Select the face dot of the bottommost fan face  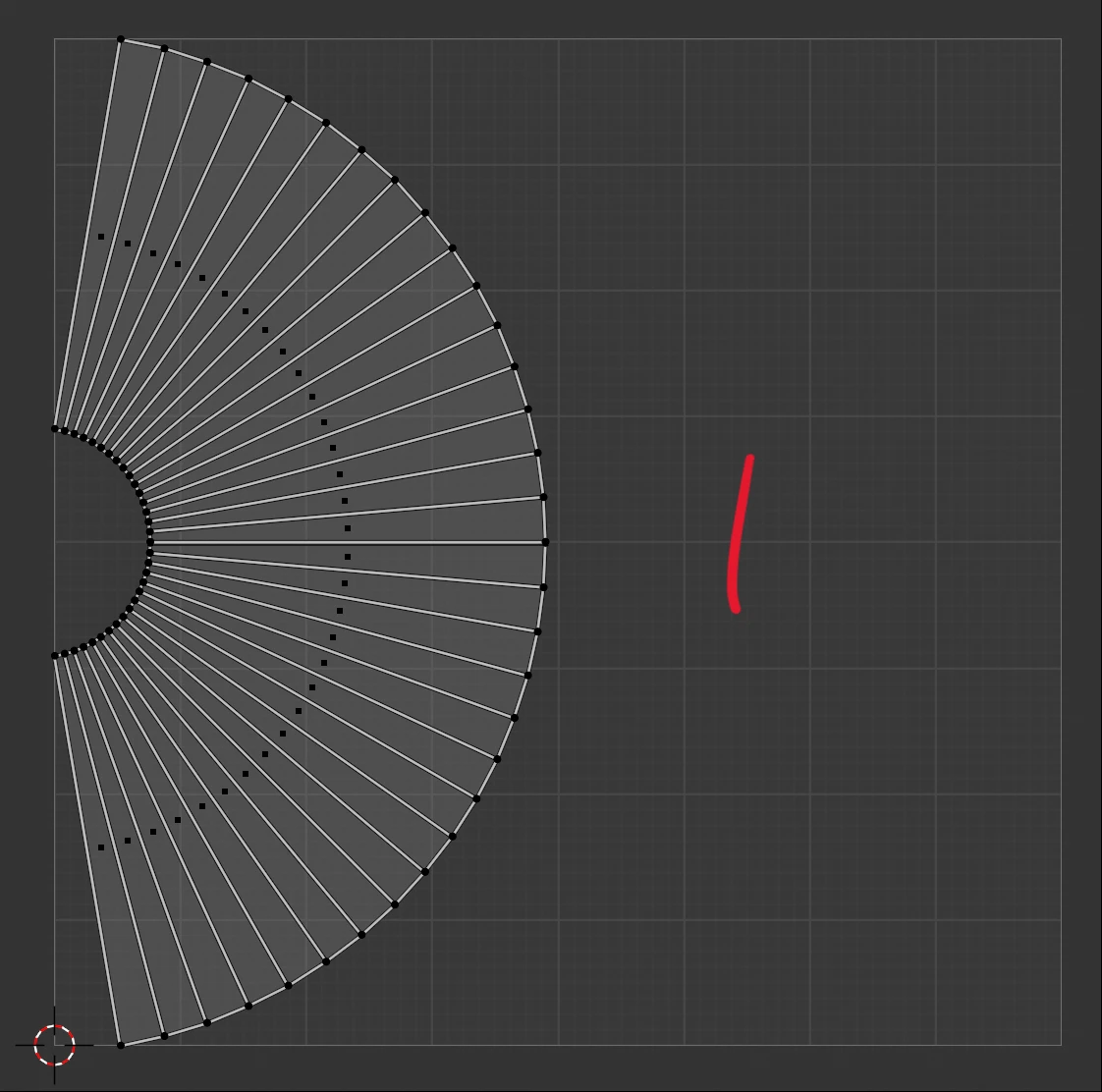click(101, 847)
